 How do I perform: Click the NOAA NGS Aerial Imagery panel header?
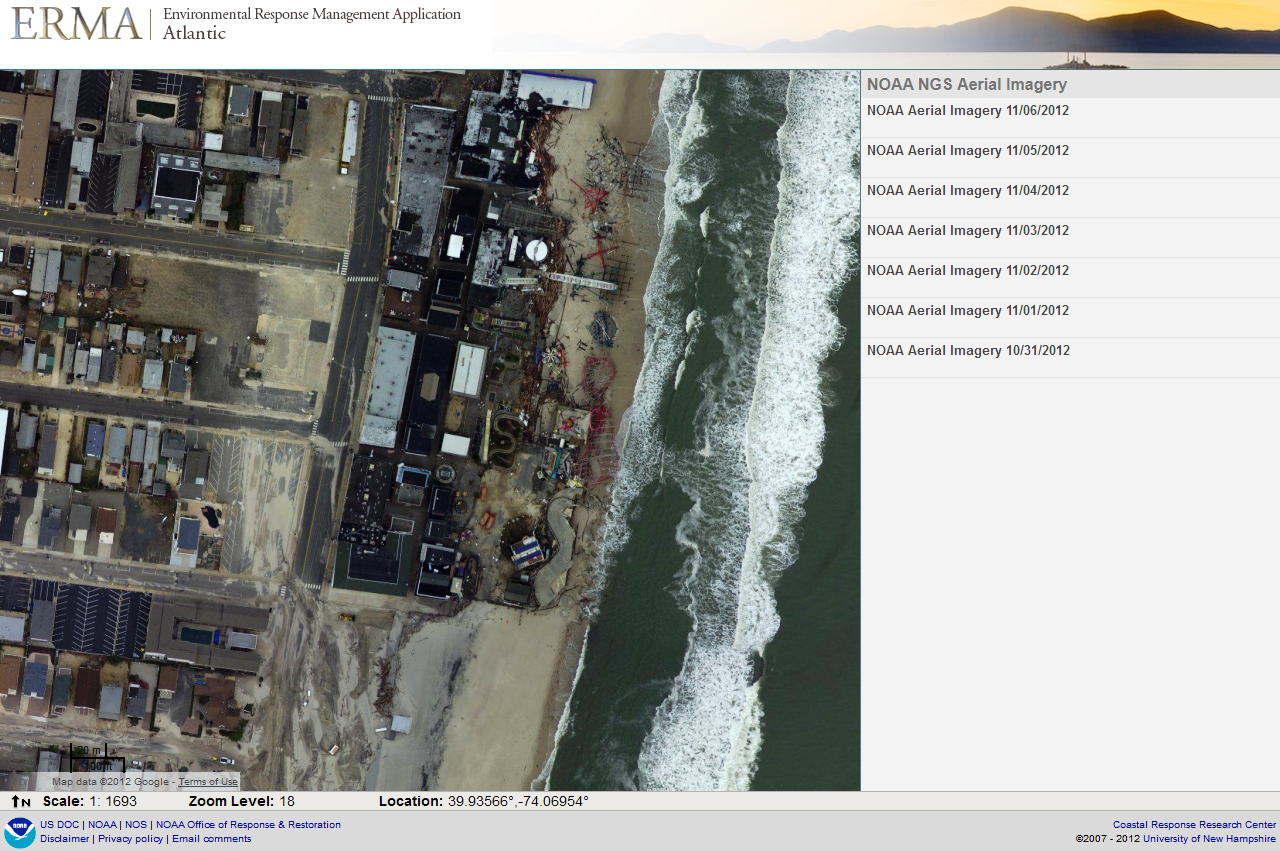[966, 85]
